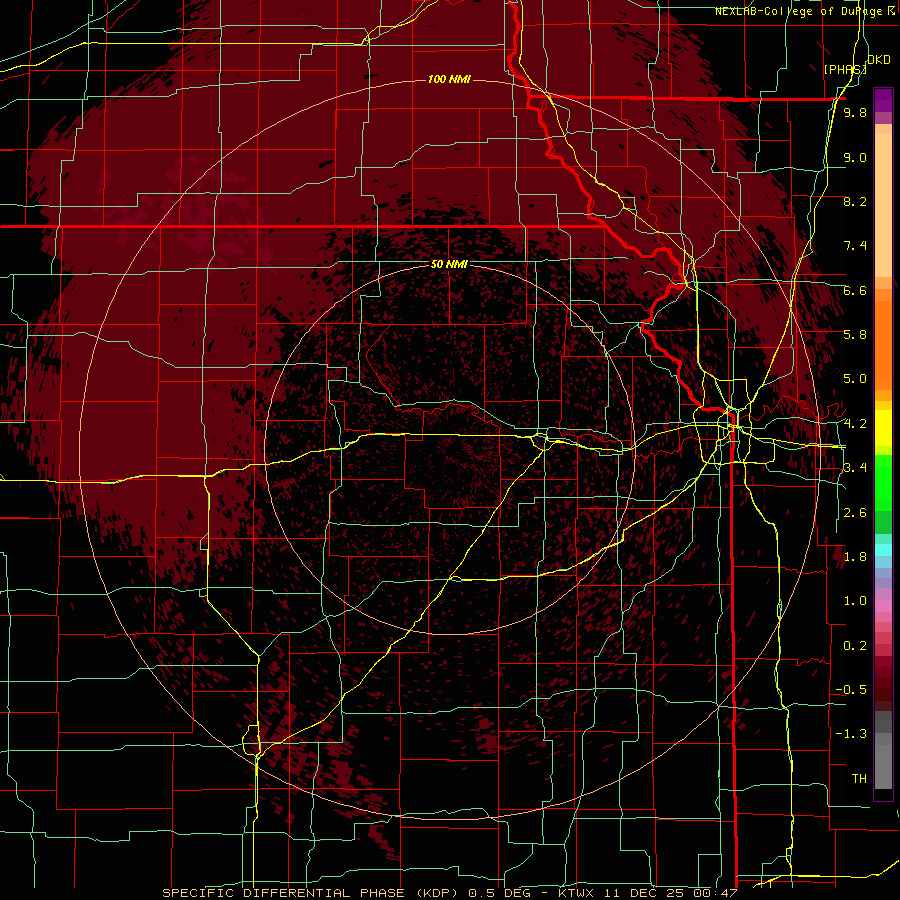Click the cyan segment of the color bar
The height and width of the screenshot is (900, 900).
(x=883, y=550)
